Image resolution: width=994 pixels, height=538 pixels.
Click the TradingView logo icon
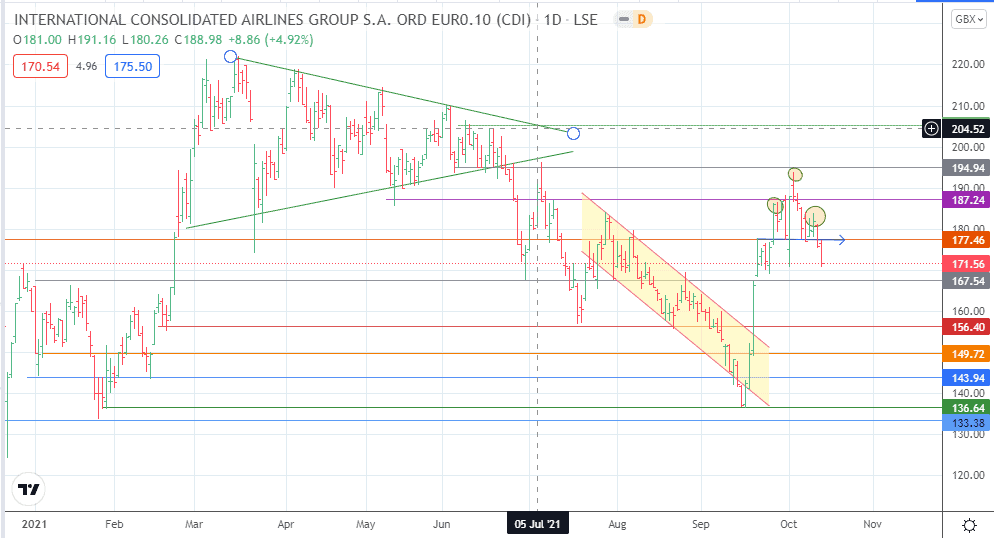[29, 489]
